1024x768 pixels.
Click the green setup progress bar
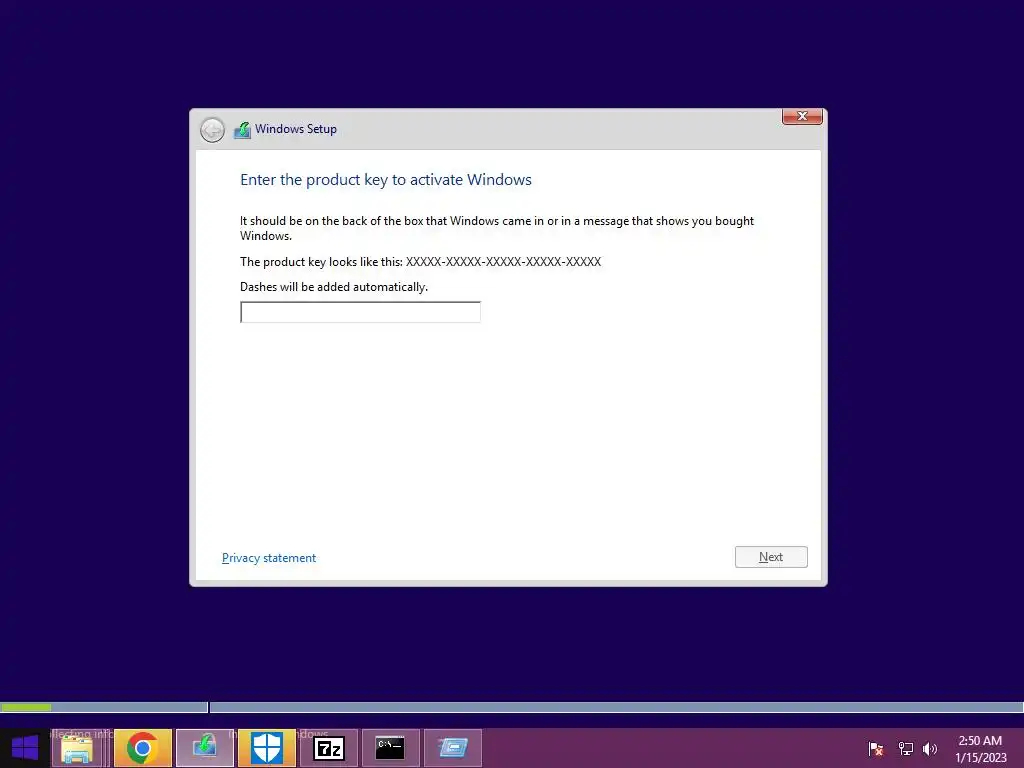pos(26,707)
